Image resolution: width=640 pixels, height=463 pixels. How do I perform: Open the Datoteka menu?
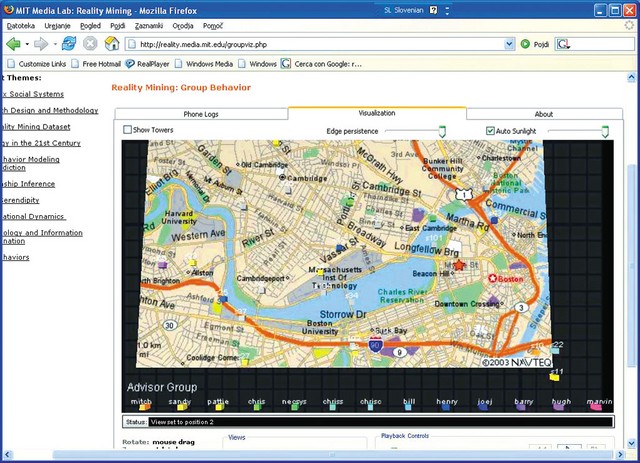21,26
